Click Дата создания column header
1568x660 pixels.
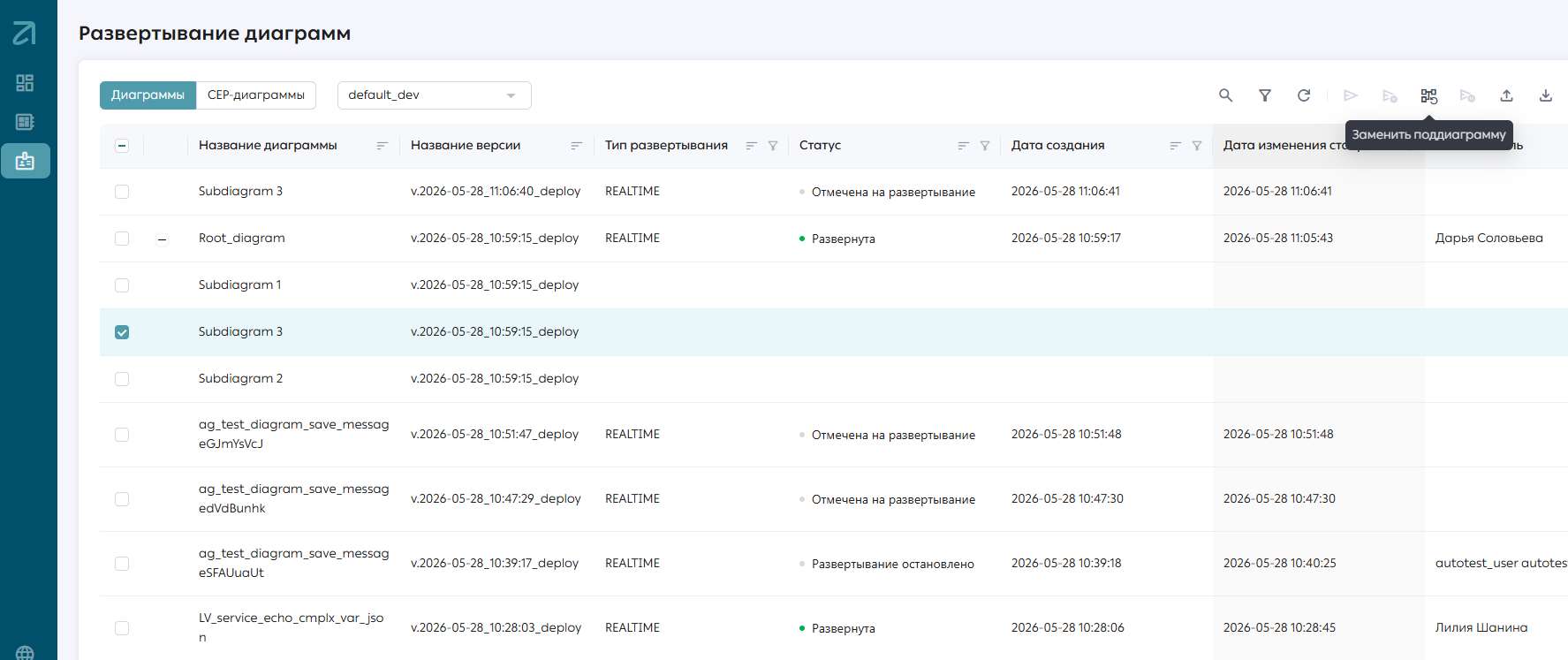pos(1057,146)
